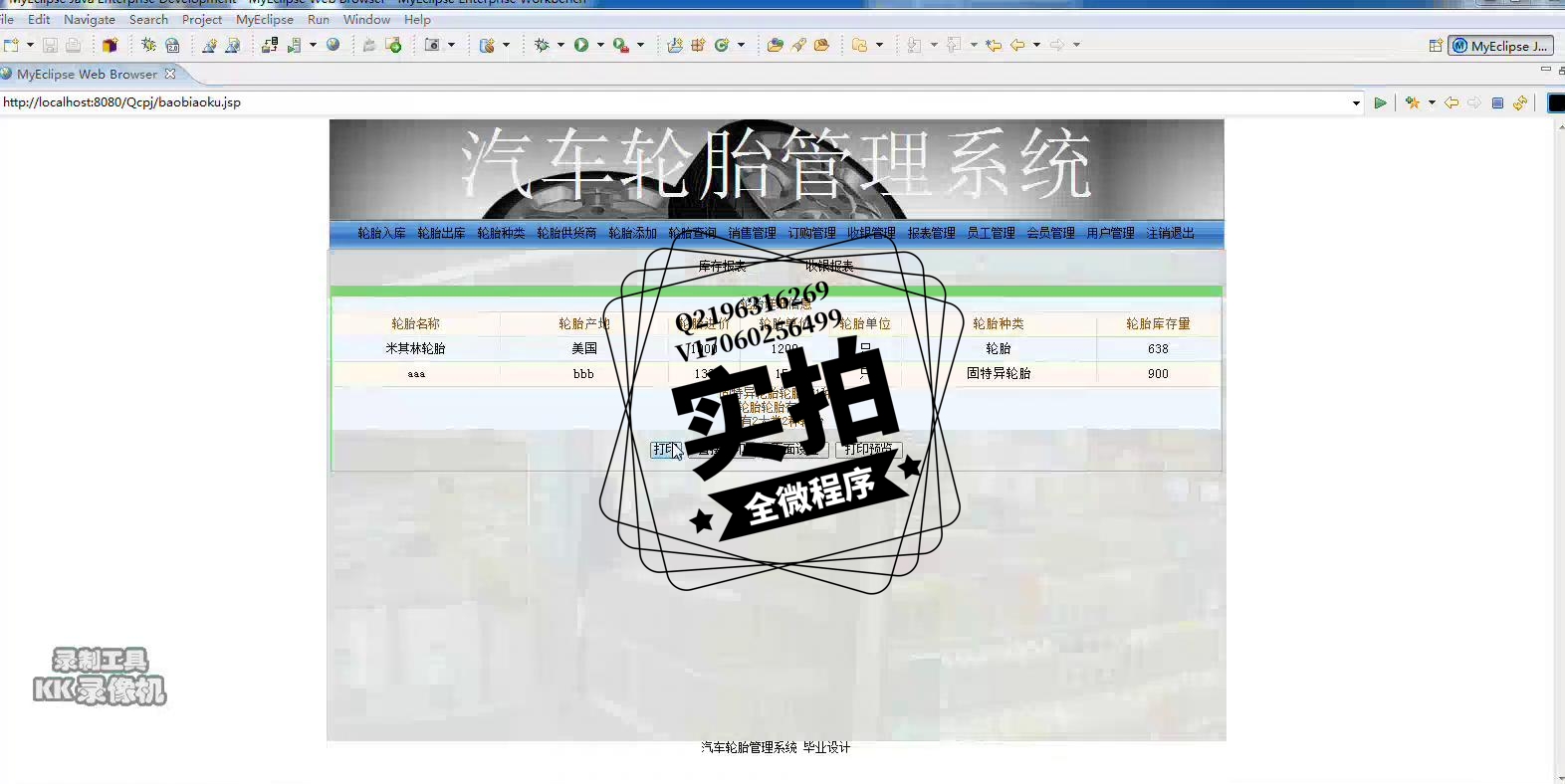The width and height of the screenshot is (1565, 784).
Task: Click the New Java package cube icon
Action: pyautogui.click(x=110, y=45)
